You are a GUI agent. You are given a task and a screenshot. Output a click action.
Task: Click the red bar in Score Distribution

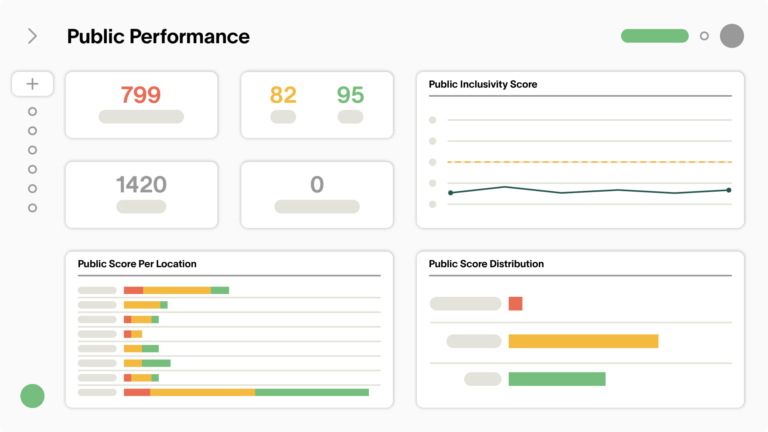(x=515, y=304)
